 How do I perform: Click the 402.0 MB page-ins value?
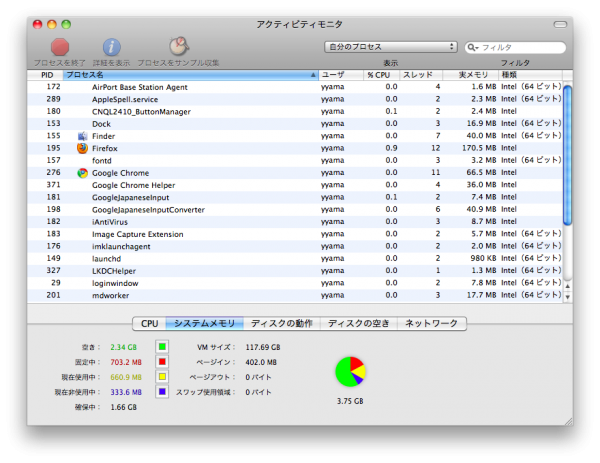pos(261,362)
